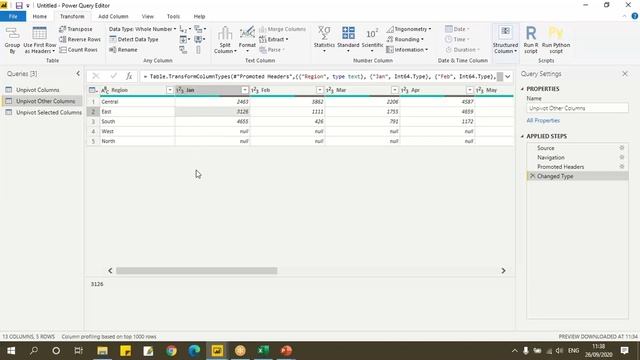Click the Split Column icon
Screen dimensions: 640x360
click(x=225, y=34)
